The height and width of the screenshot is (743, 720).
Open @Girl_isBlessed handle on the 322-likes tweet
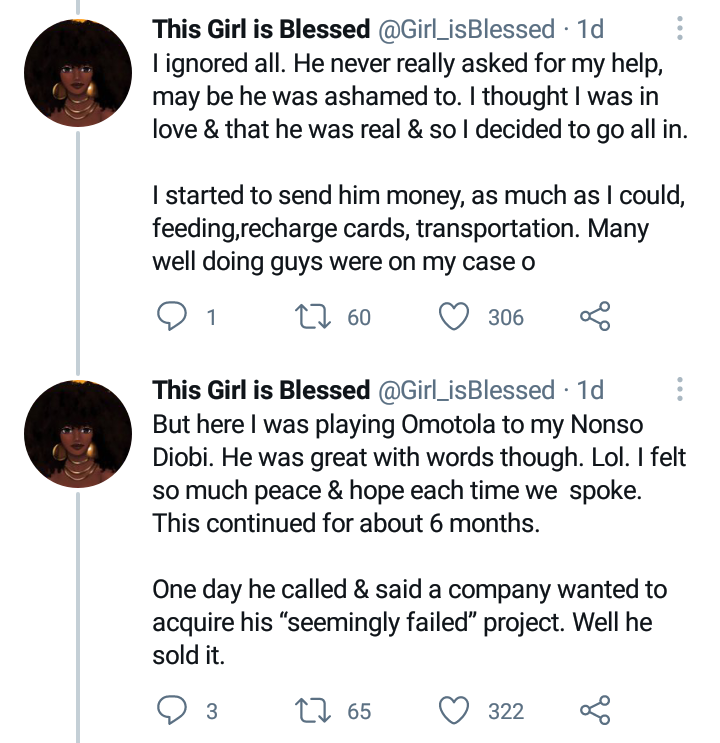466,390
